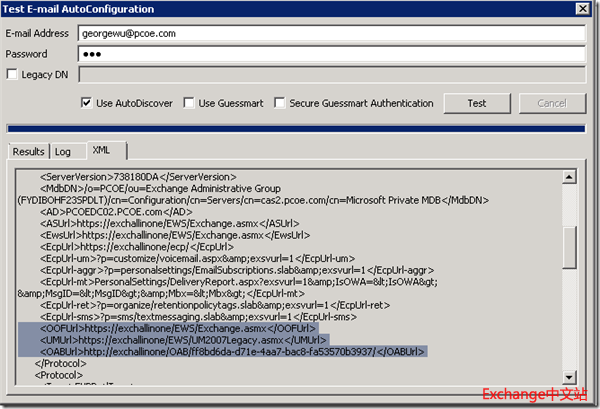Tick the Use Guessmart checkbox
The image size is (600, 409).
190,103
